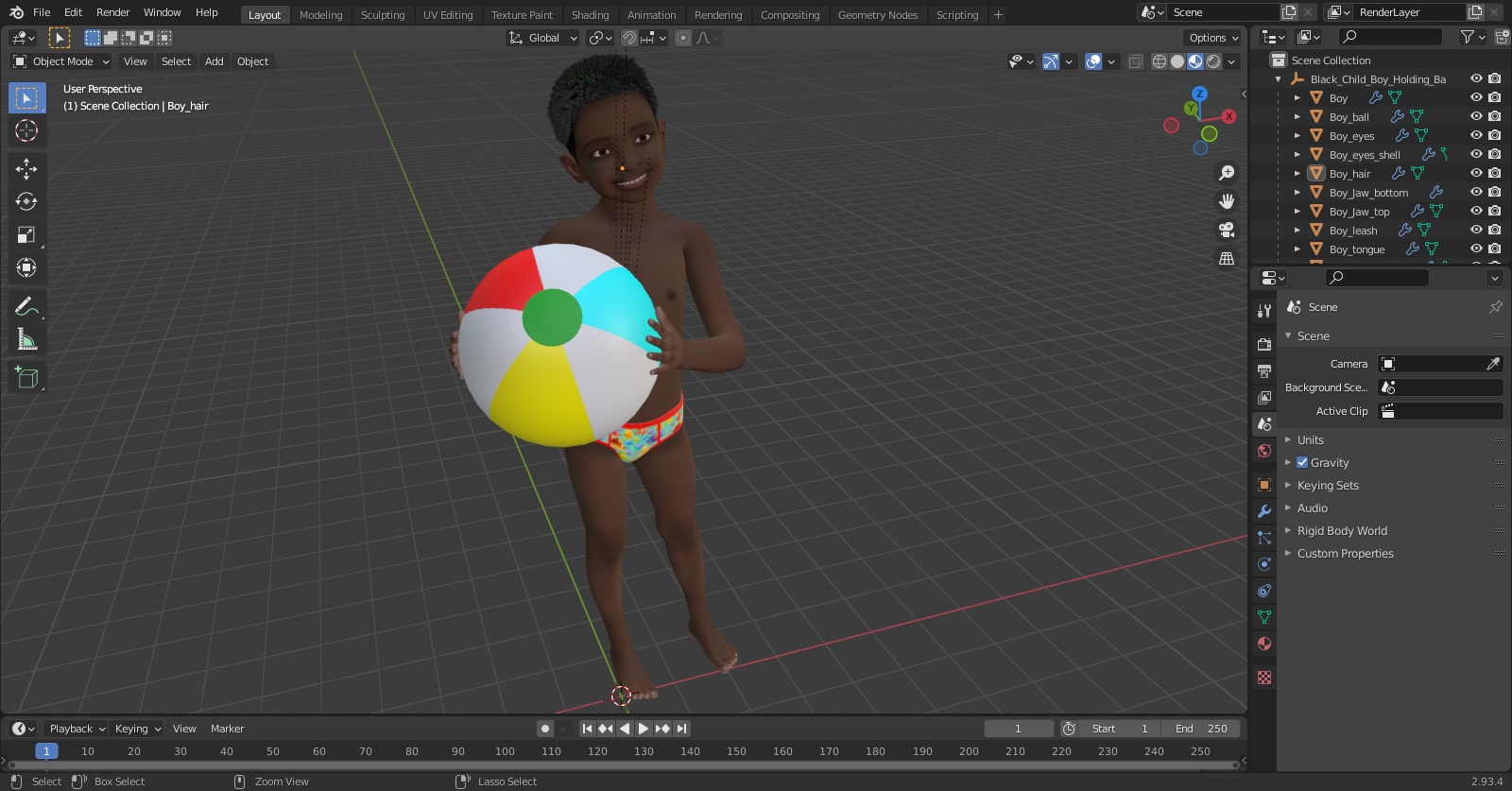Open Physics properties tab
The width and height of the screenshot is (1512, 791).
pos(1264,564)
